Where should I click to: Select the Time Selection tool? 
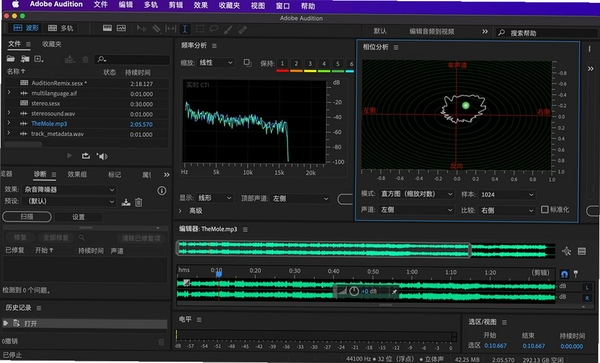185,29
